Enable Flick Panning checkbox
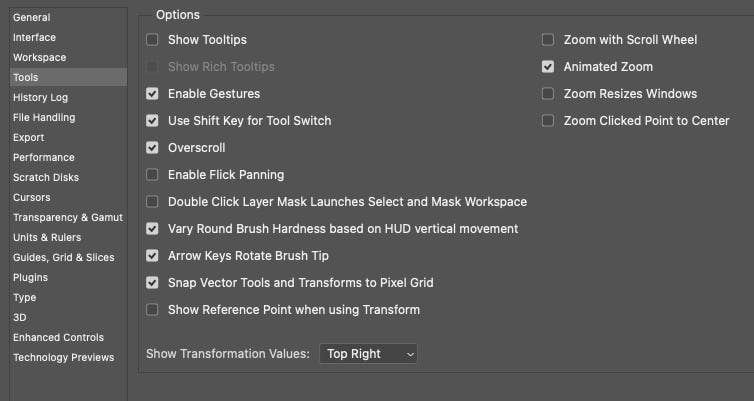This screenshot has height=401, width=754. [152, 175]
